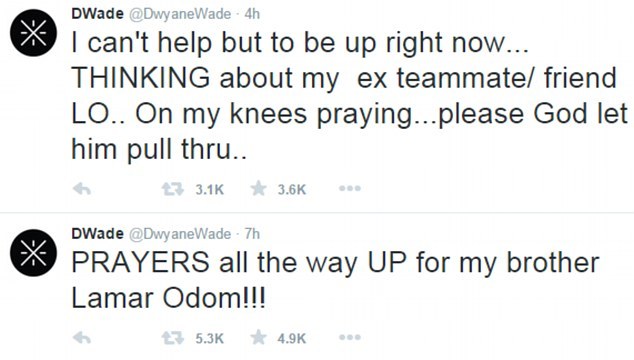Image resolution: width=634 pixels, height=360 pixels.
Task: Open more options on the first tweet
Action: click(350, 188)
